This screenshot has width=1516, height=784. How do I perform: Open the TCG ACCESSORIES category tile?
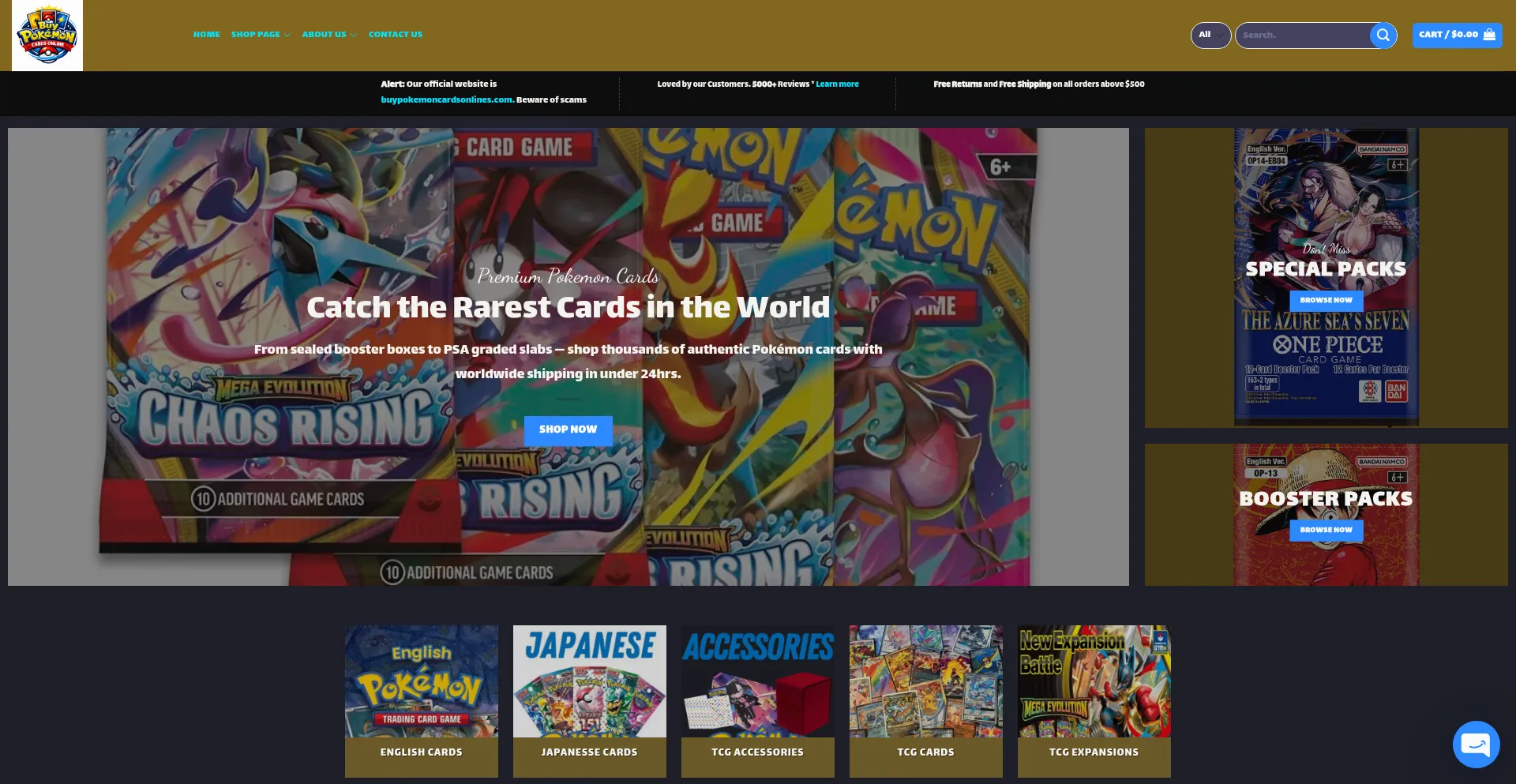coord(758,701)
